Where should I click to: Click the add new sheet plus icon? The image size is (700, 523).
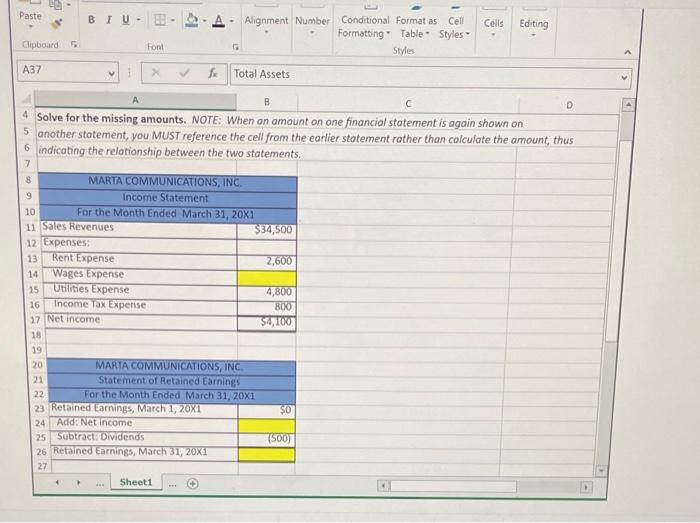pos(192,484)
